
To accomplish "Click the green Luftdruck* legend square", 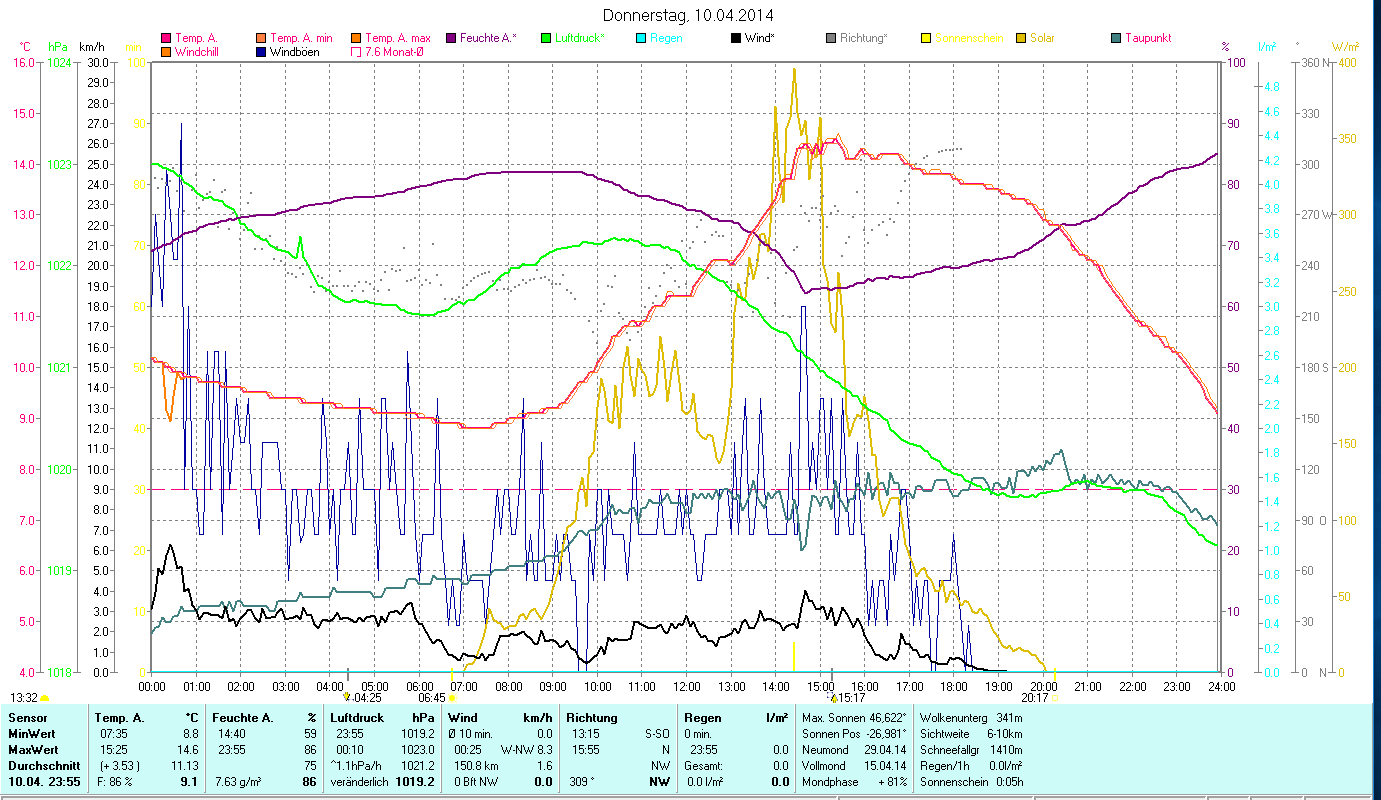I will click(546, 38).
